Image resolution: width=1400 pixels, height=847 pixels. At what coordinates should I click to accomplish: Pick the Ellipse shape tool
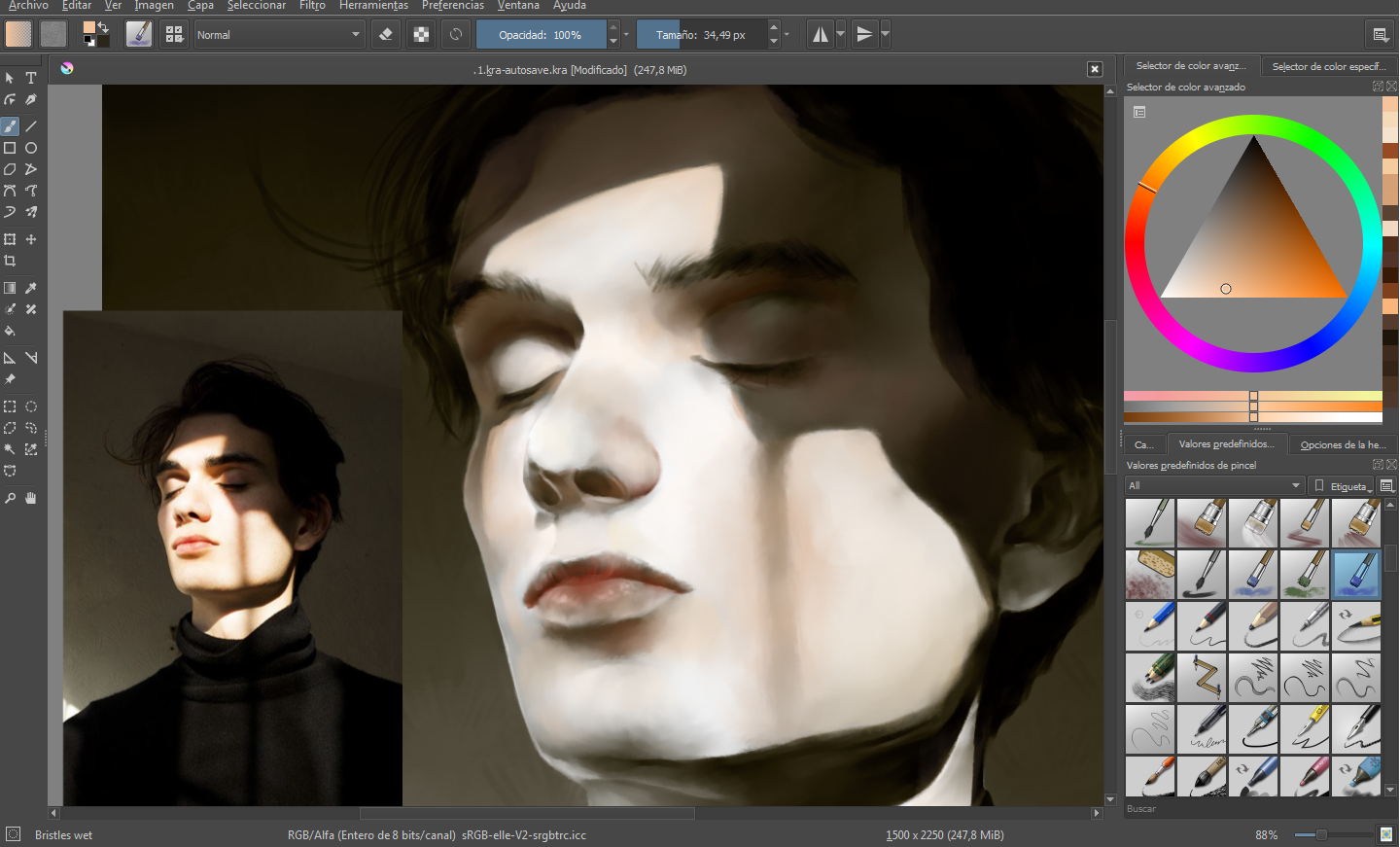[31, 148]
